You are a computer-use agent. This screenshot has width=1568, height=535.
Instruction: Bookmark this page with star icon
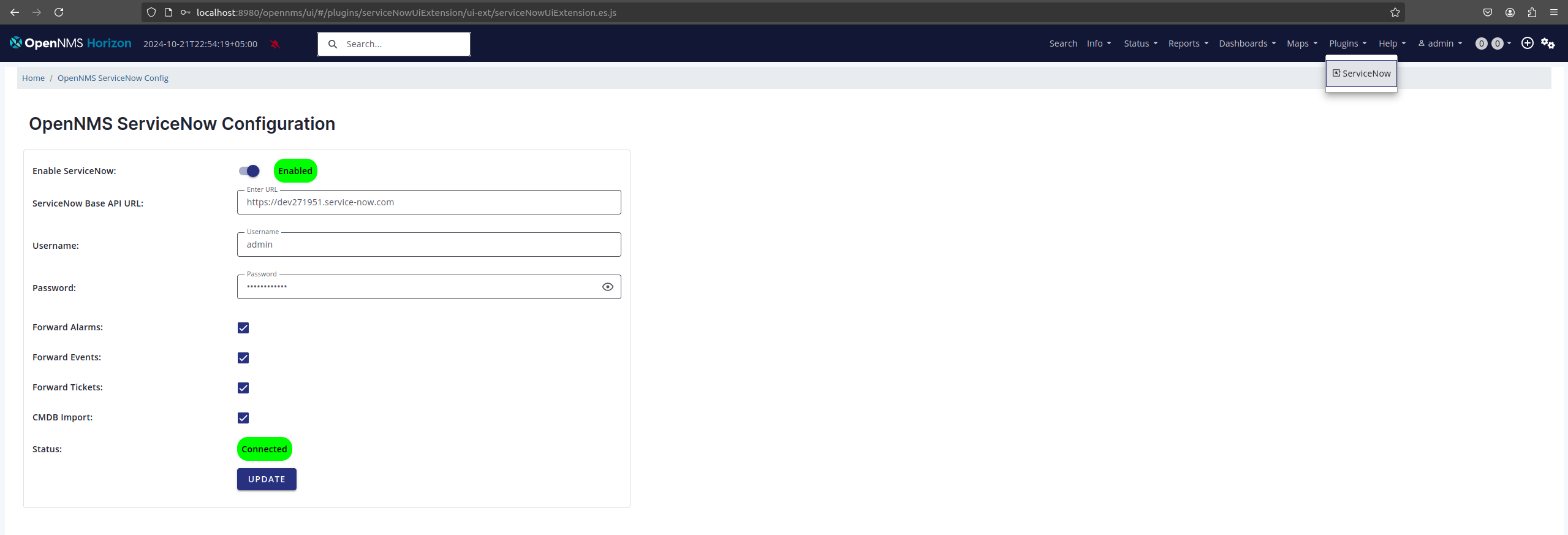(1395, 12)
